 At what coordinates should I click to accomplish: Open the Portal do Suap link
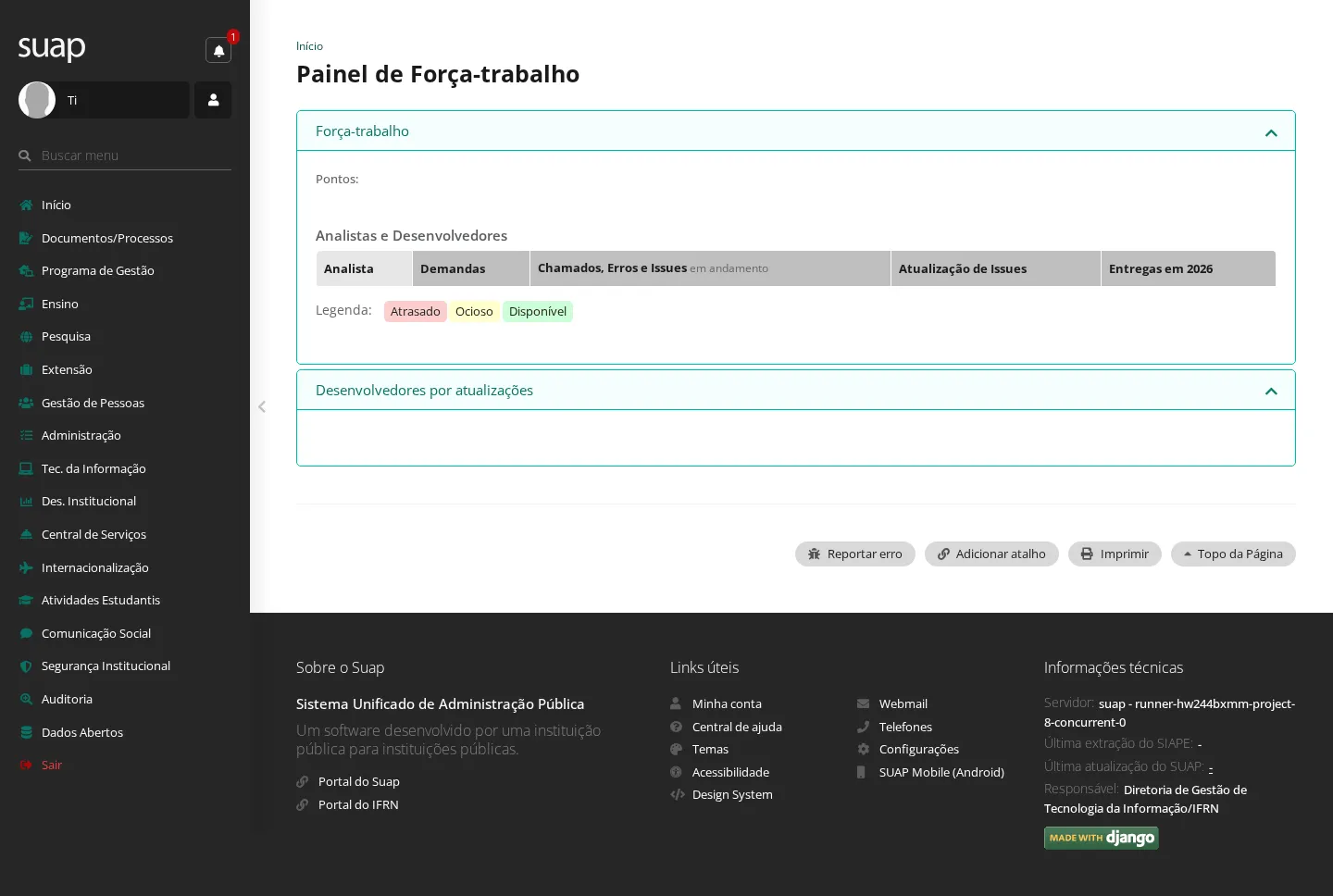click(359, 781)
